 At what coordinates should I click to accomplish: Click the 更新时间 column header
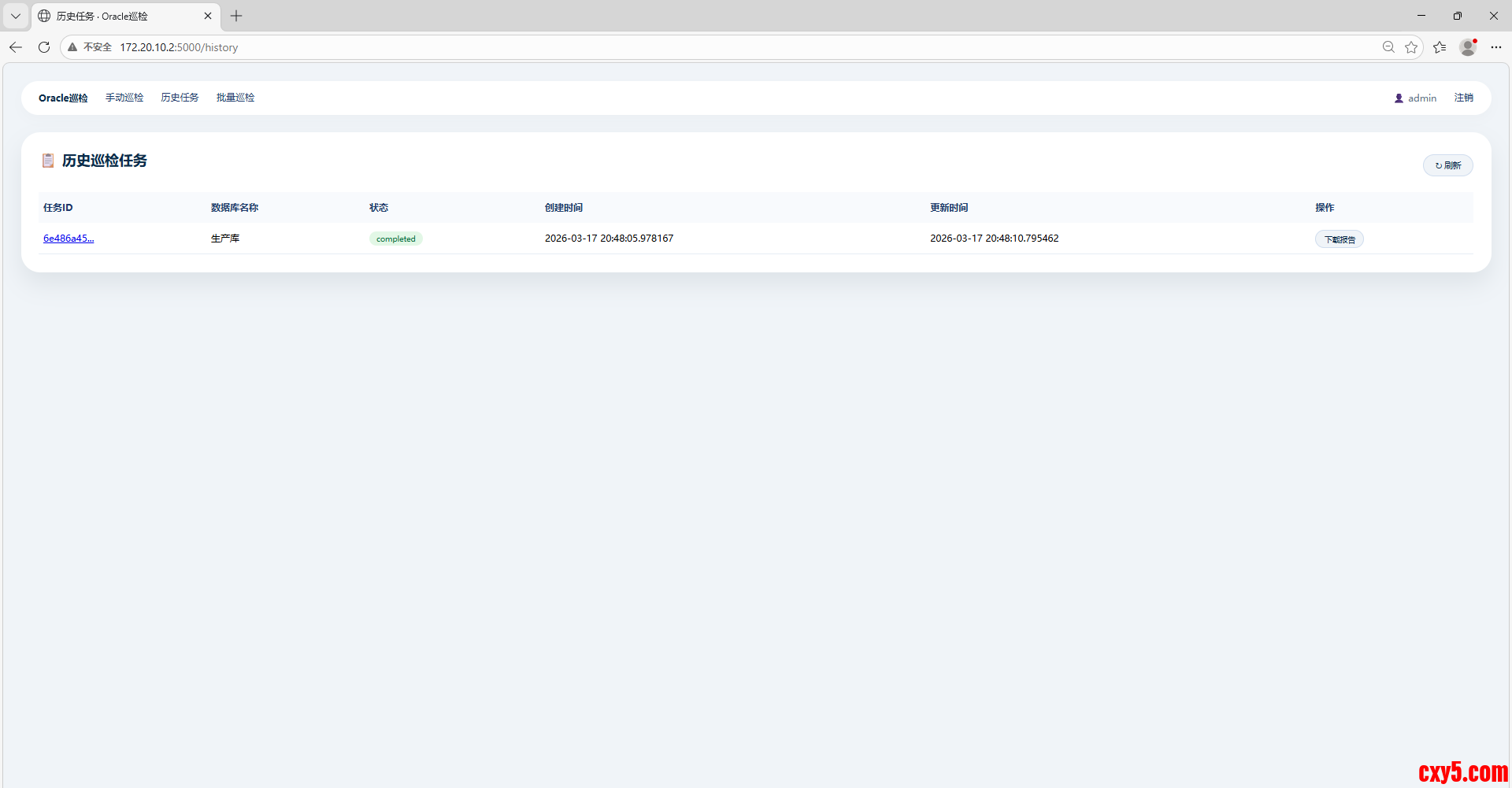pos(949,208)
